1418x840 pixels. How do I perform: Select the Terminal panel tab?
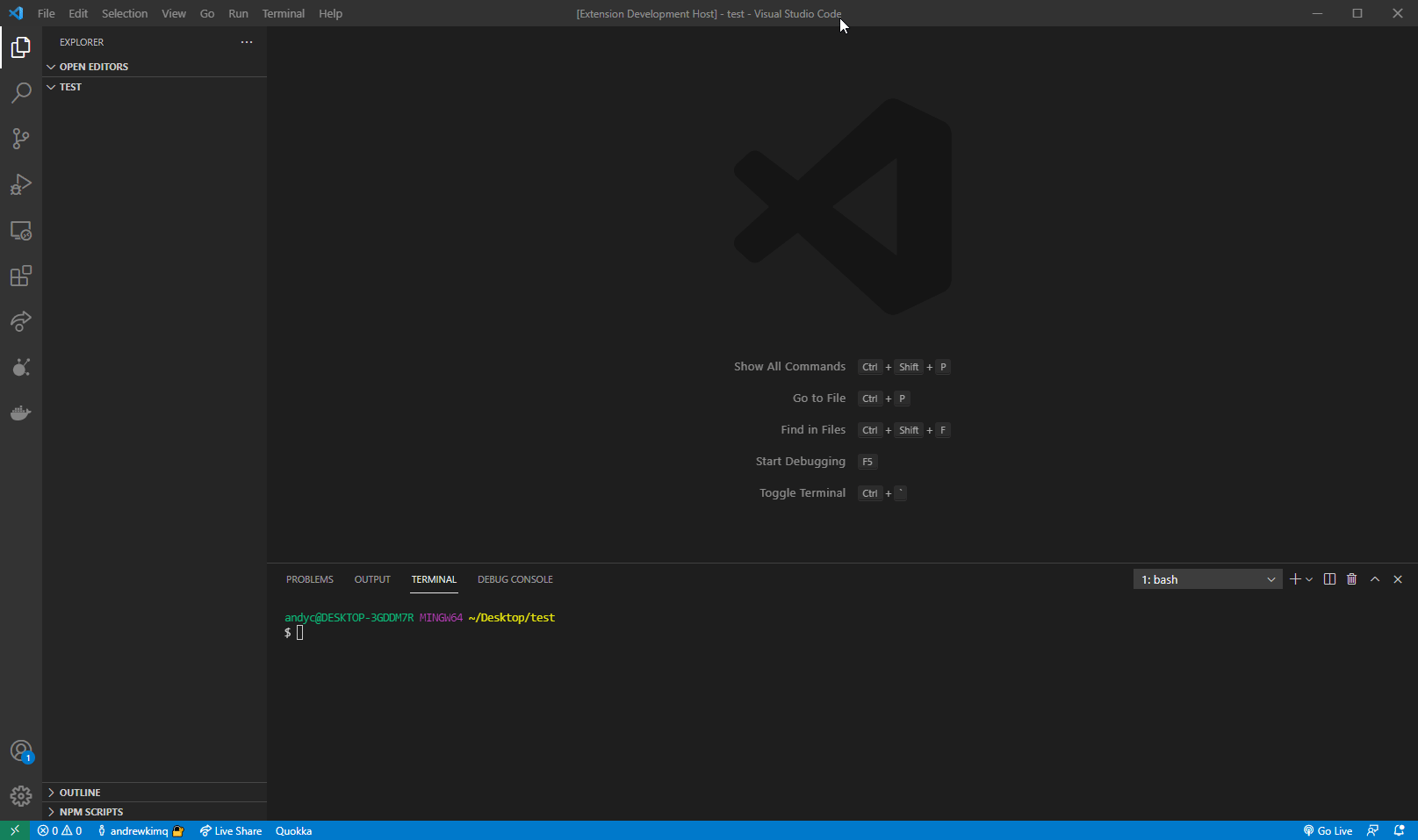click(x=434, y=579)
